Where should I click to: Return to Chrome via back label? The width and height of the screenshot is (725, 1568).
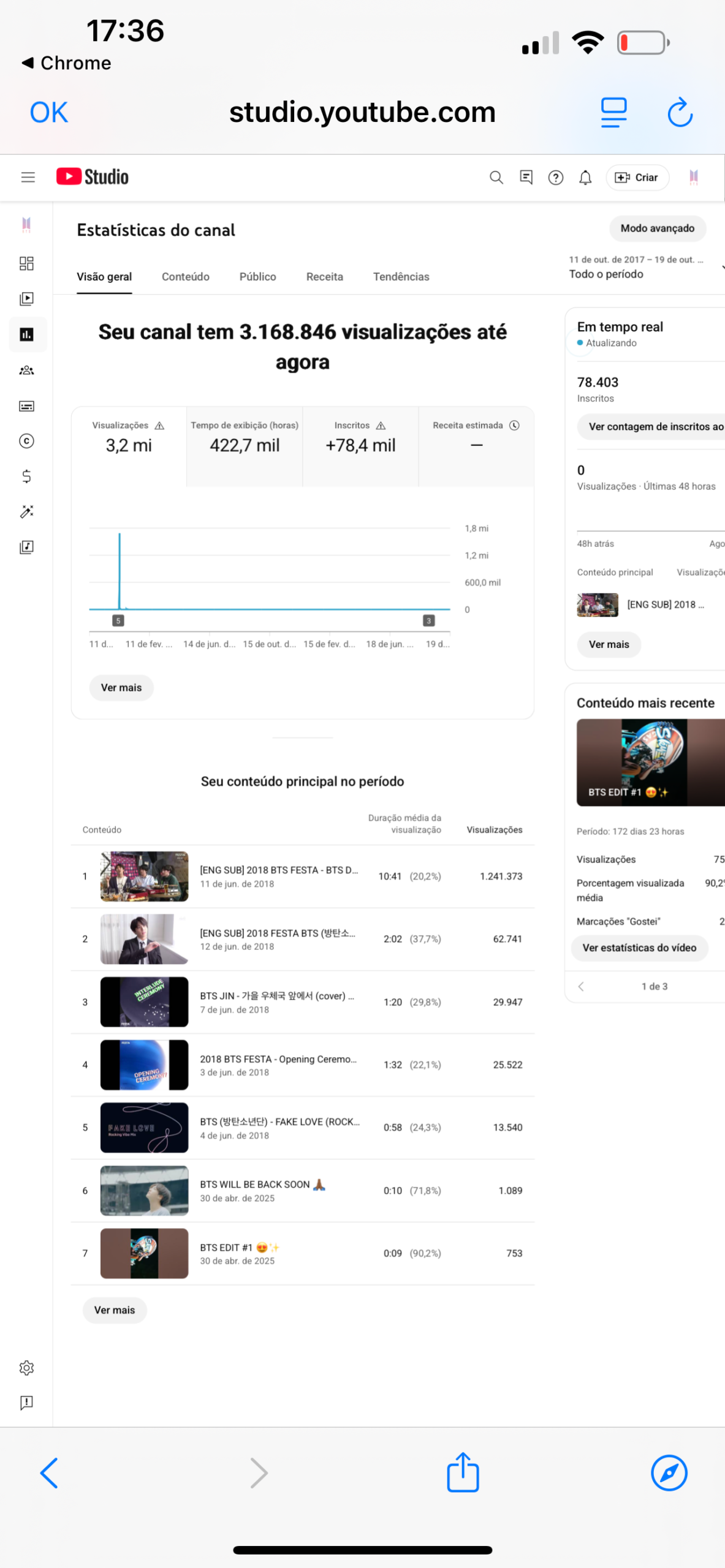tap(67, 63)
